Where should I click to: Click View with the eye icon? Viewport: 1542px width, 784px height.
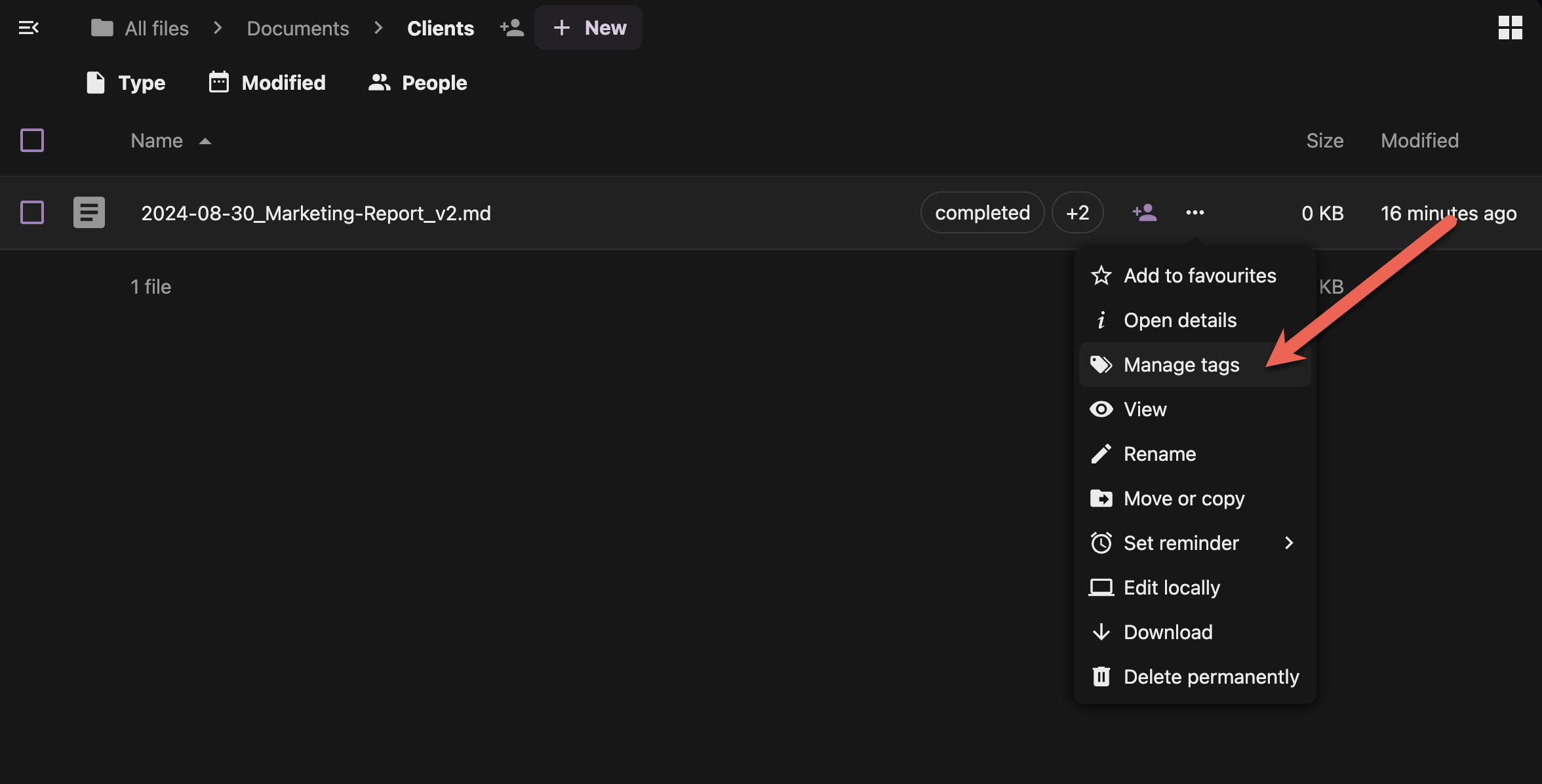pos(1145,409)
